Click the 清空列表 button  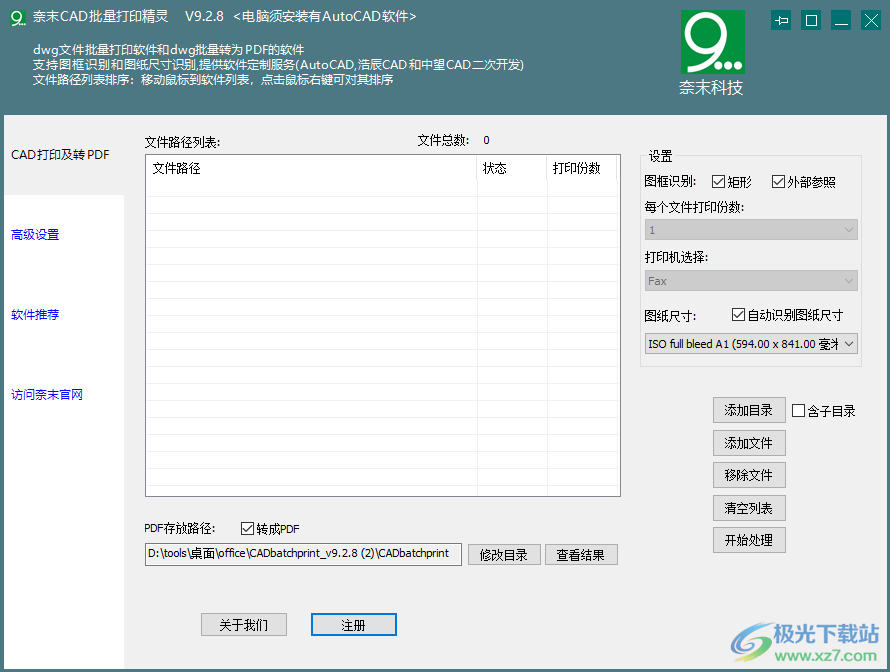click(x=749, y=508)
